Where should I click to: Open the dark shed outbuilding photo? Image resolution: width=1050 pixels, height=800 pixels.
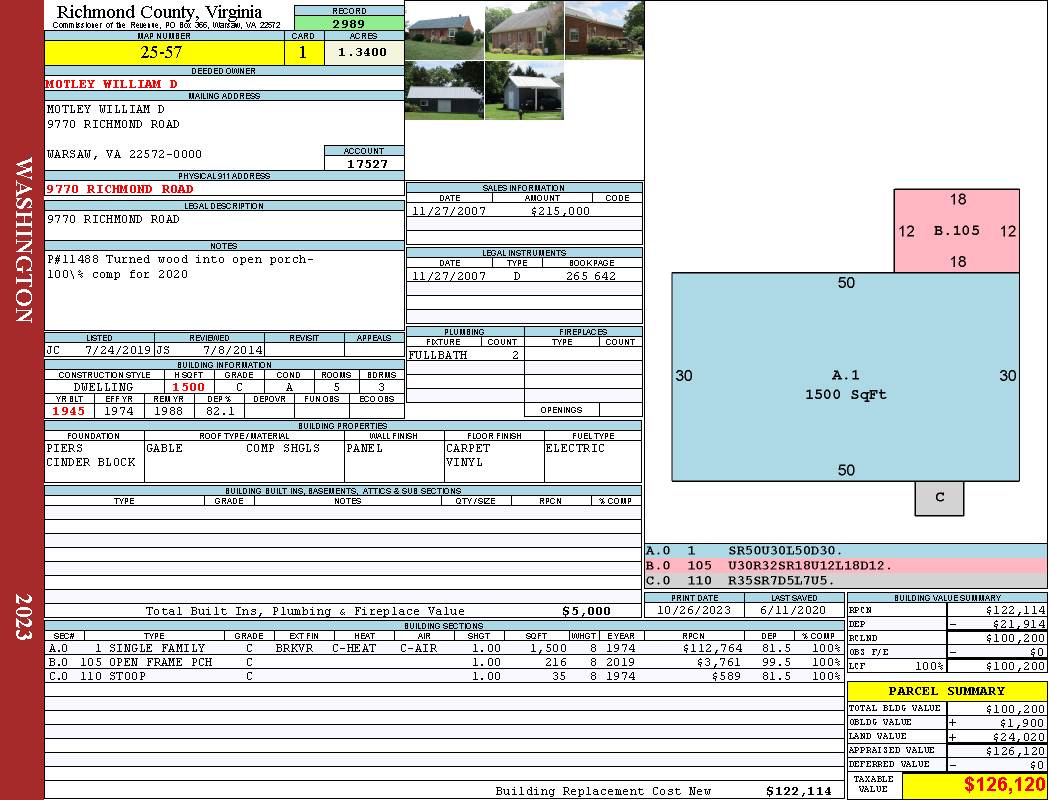[x=444, y=90]
